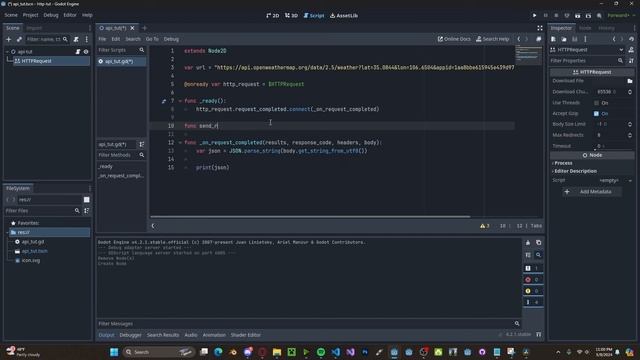640x360 pixels.
Task: Fold the _ready function in the code gutter
Action: click(180, 101)
